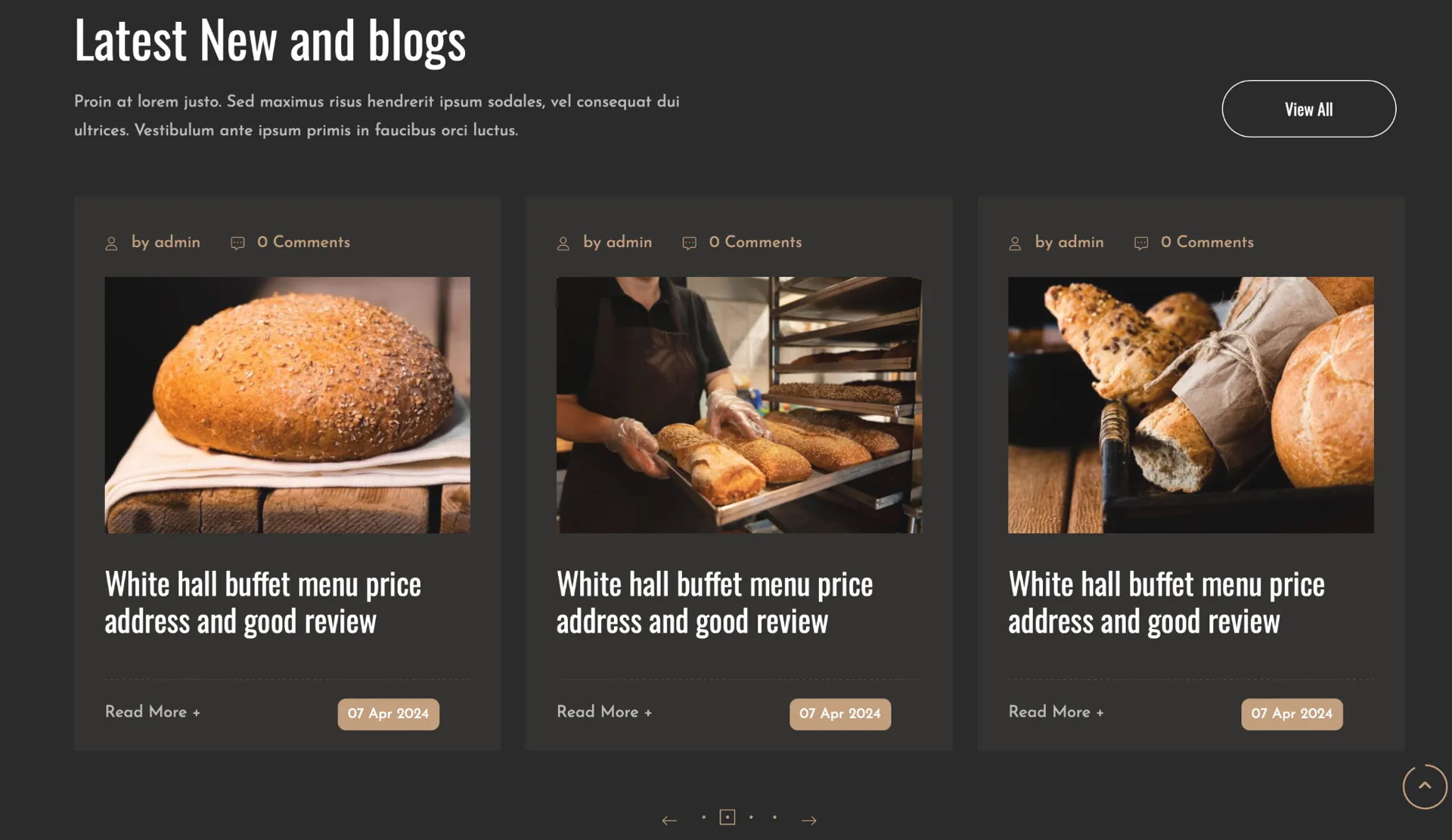
Task: Select the active second carousel dot
Action: 728,817
